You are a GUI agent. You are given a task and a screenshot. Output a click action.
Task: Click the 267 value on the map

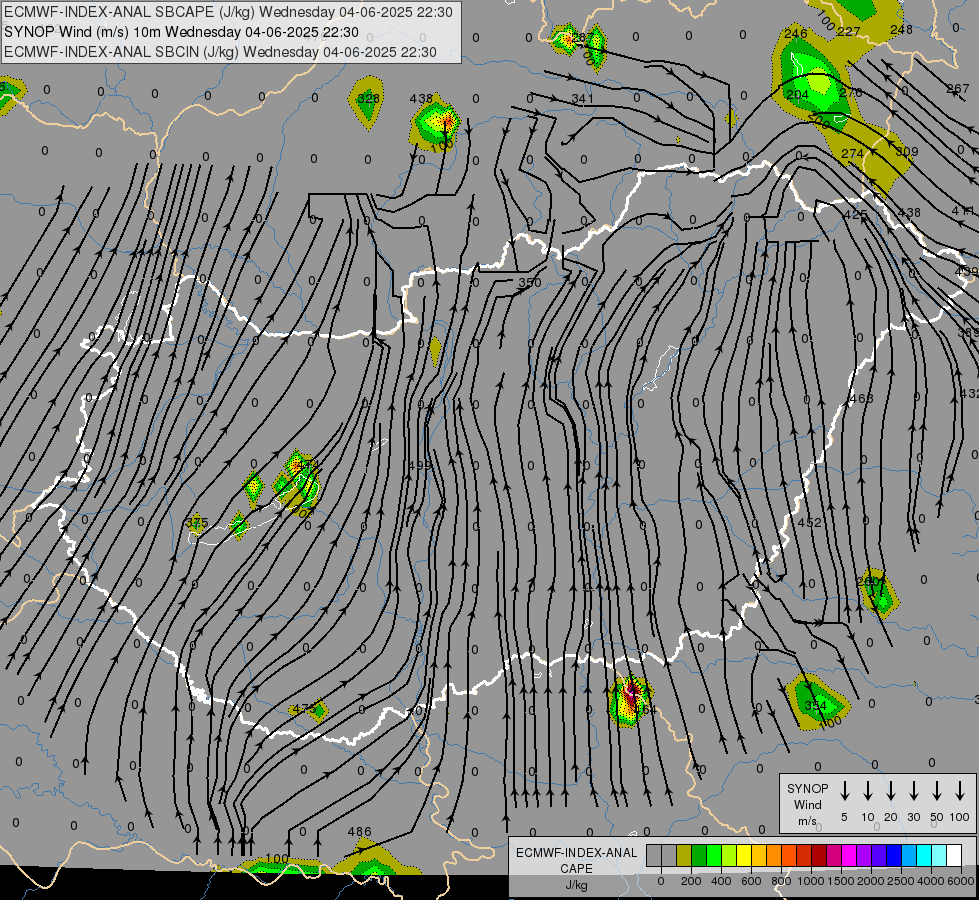(957, 89)
